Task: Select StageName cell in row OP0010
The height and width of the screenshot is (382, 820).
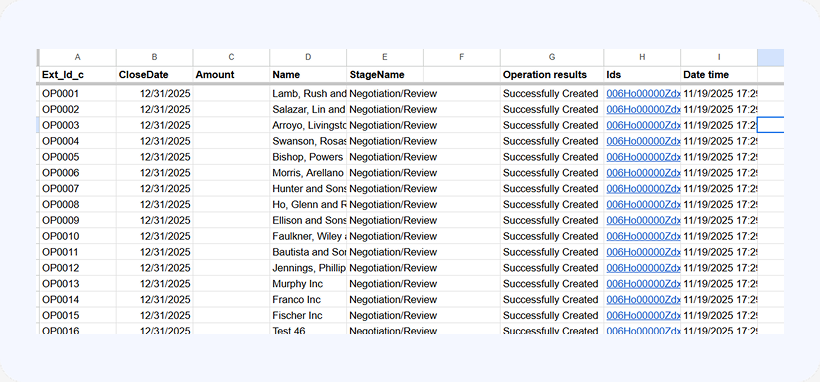Action: [x=385, y=236]
